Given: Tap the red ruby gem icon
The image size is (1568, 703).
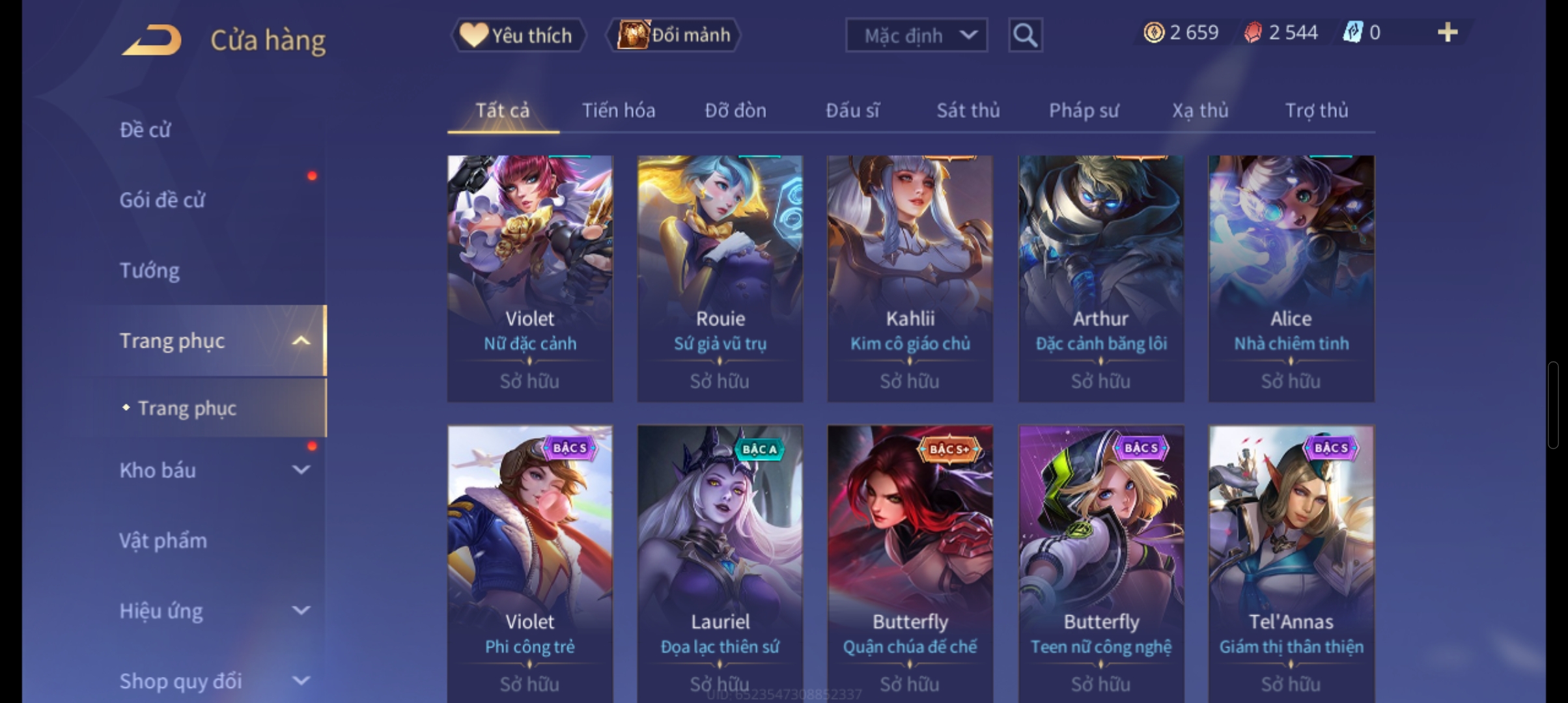Looking at the screenshot, I should [x=1253, y=33].
